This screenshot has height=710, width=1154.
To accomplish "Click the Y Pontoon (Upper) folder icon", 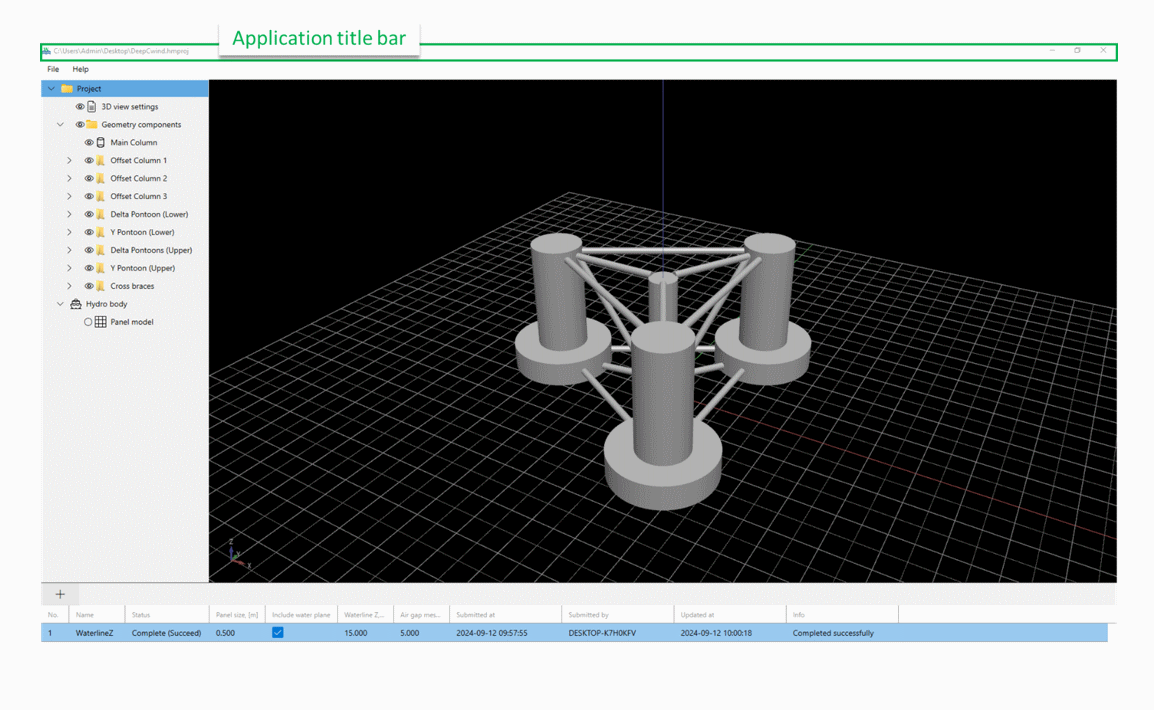I will coord(101,268).
